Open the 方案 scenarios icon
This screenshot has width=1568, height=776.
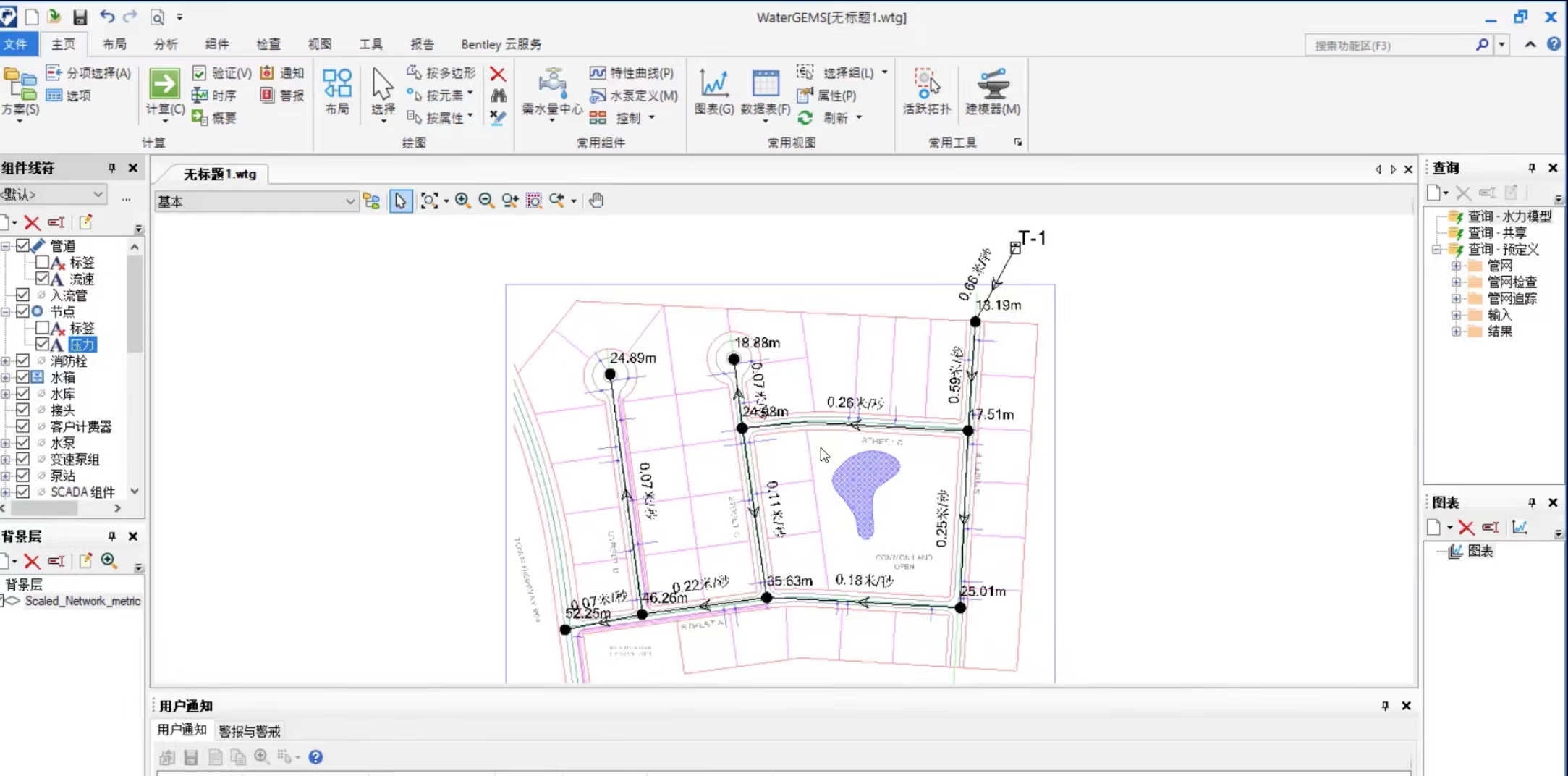coord(20,84)
